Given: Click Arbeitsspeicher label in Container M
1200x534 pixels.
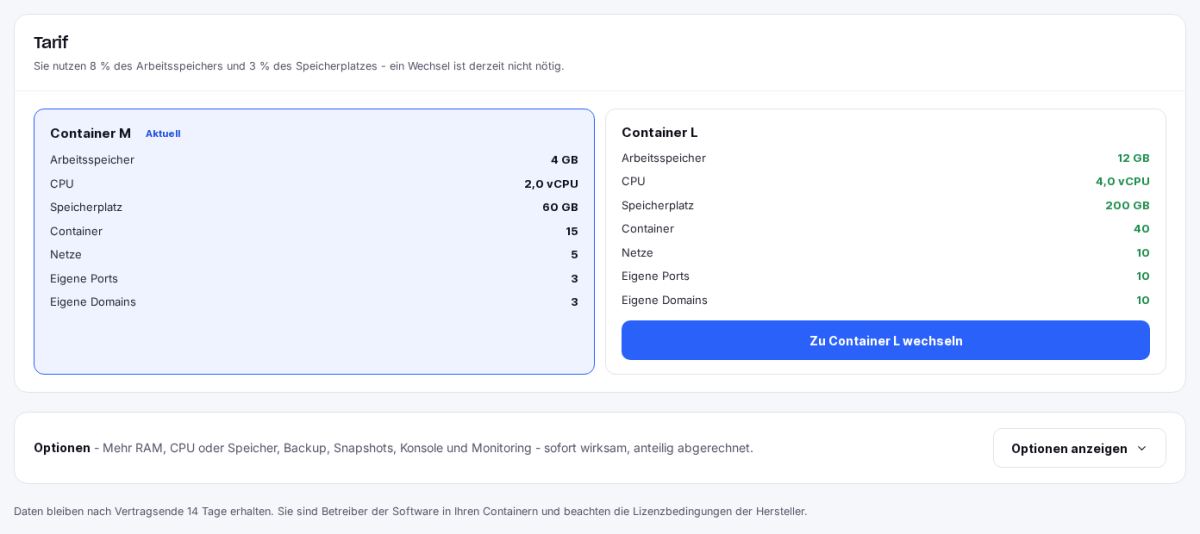Looking at the screenshot, I should coord(92,160).
